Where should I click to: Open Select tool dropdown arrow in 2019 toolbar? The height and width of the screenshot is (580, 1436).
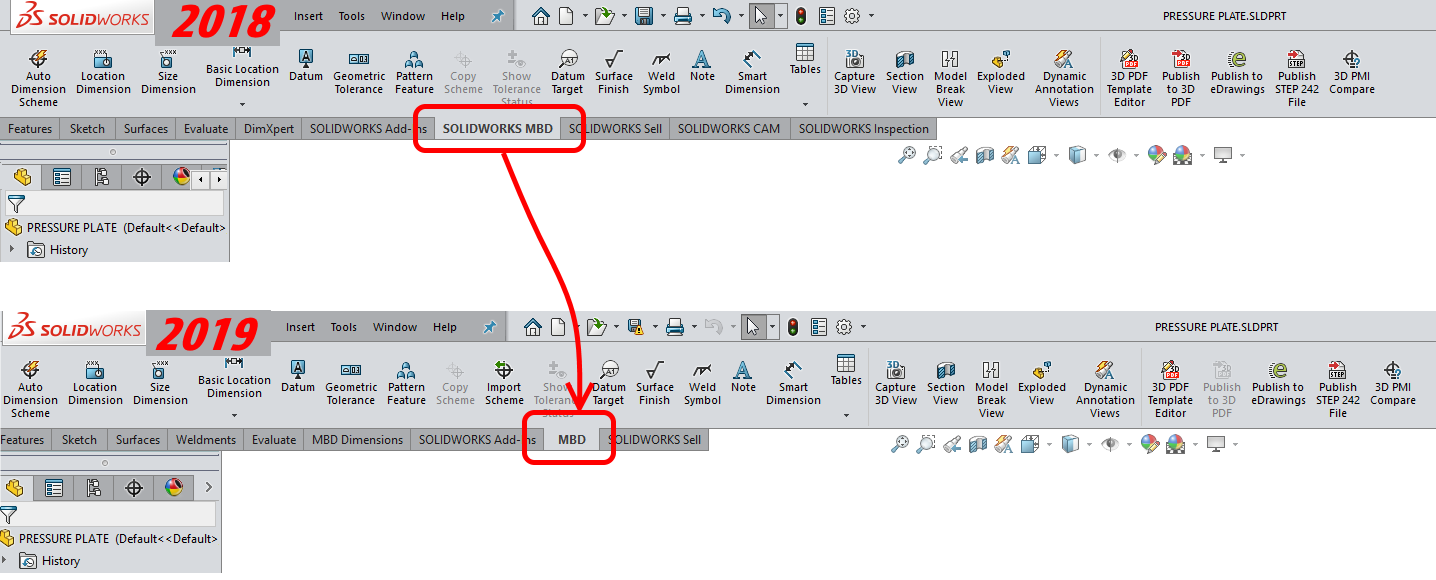pos(772,327)
